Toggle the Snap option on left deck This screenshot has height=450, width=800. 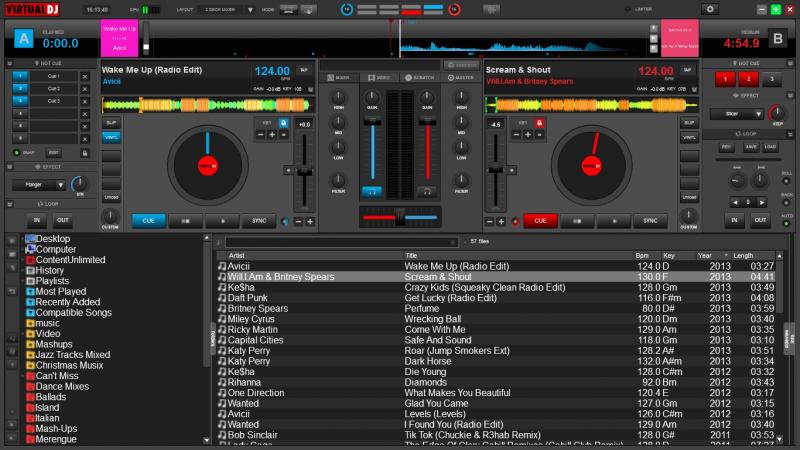pyautogui.click(x=22, y=152)
